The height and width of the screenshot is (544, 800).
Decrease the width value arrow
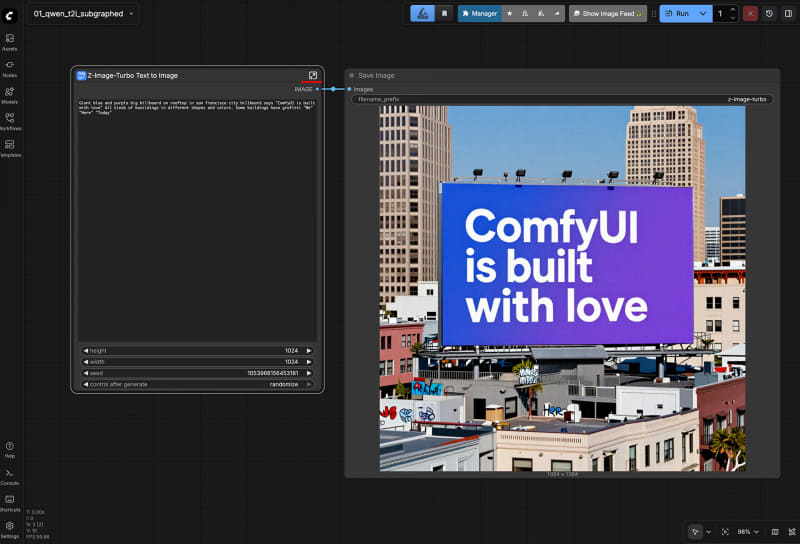click(85, 362)
